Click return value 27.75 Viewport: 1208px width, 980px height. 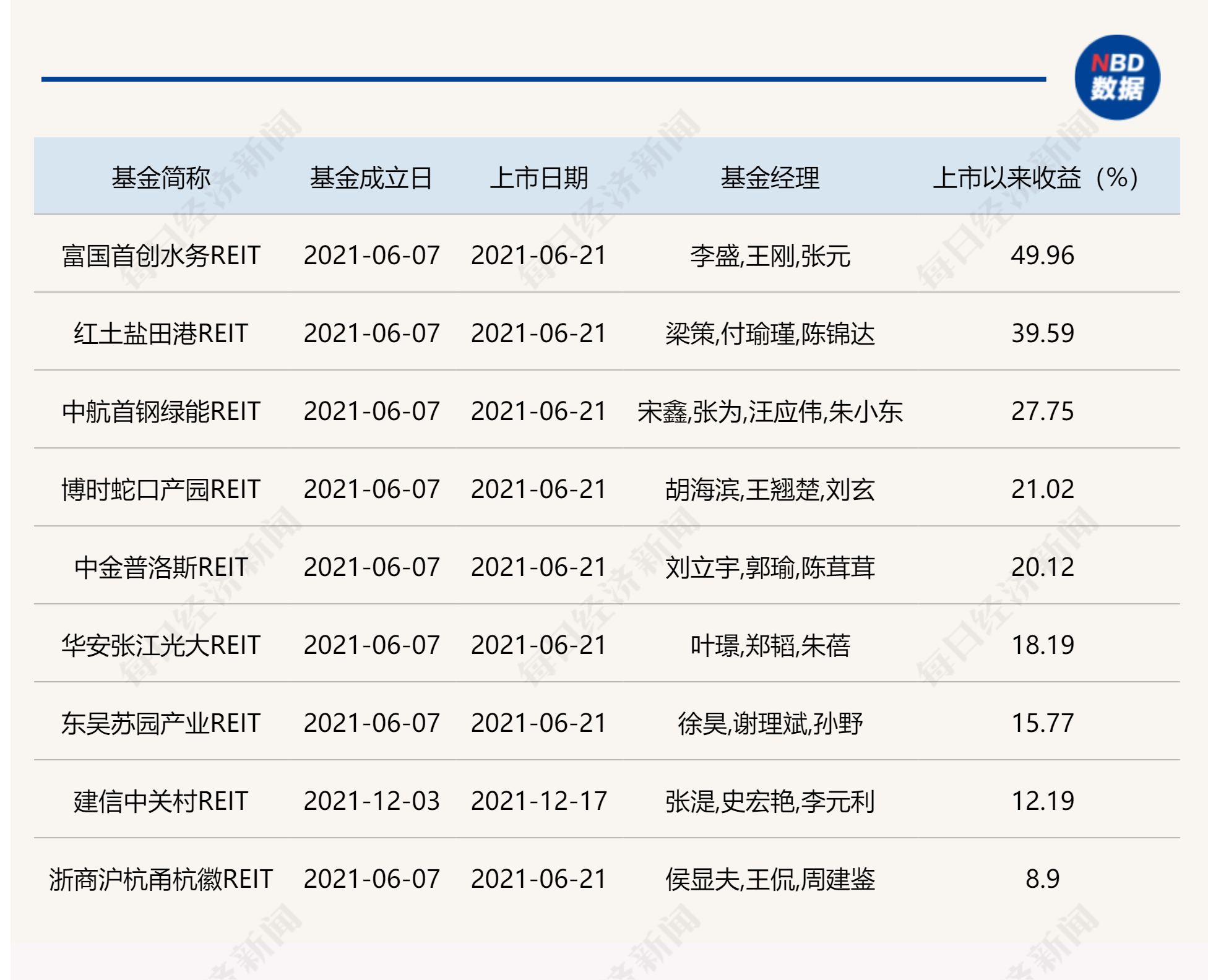1043,411
